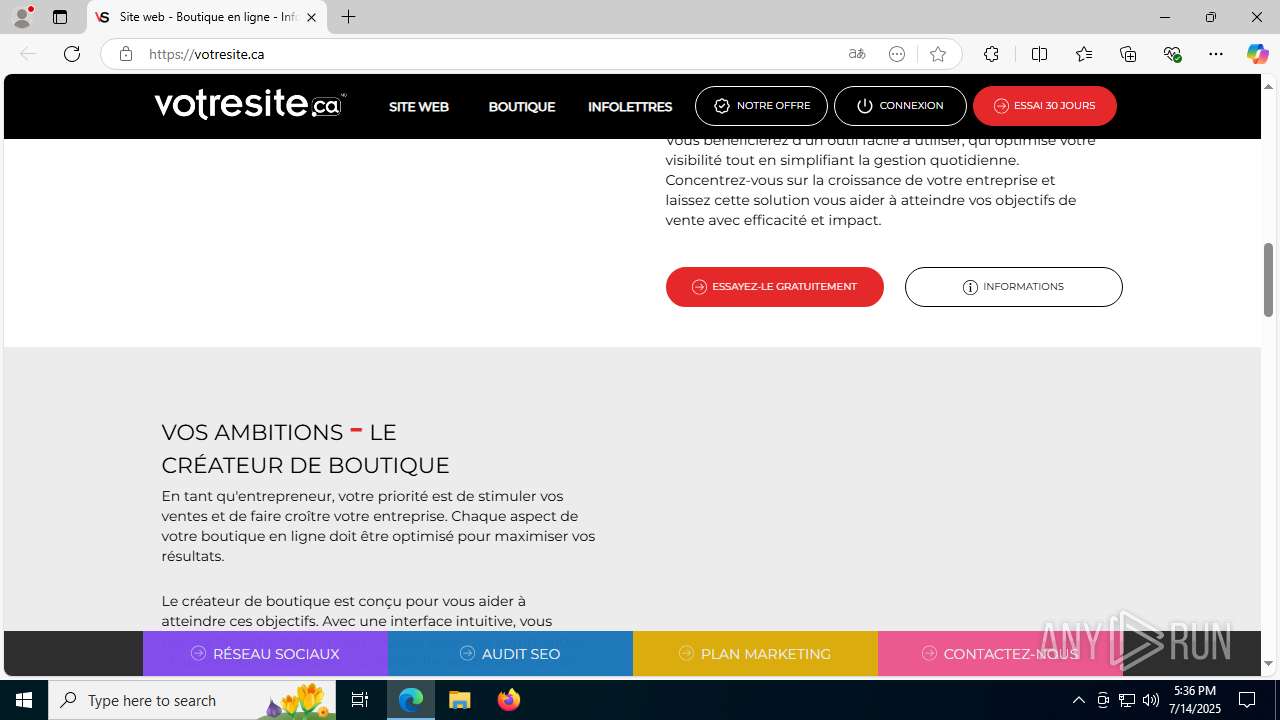Click the CONNEXION button
This screenshot has height=720, width=1280.
[900, 106]
